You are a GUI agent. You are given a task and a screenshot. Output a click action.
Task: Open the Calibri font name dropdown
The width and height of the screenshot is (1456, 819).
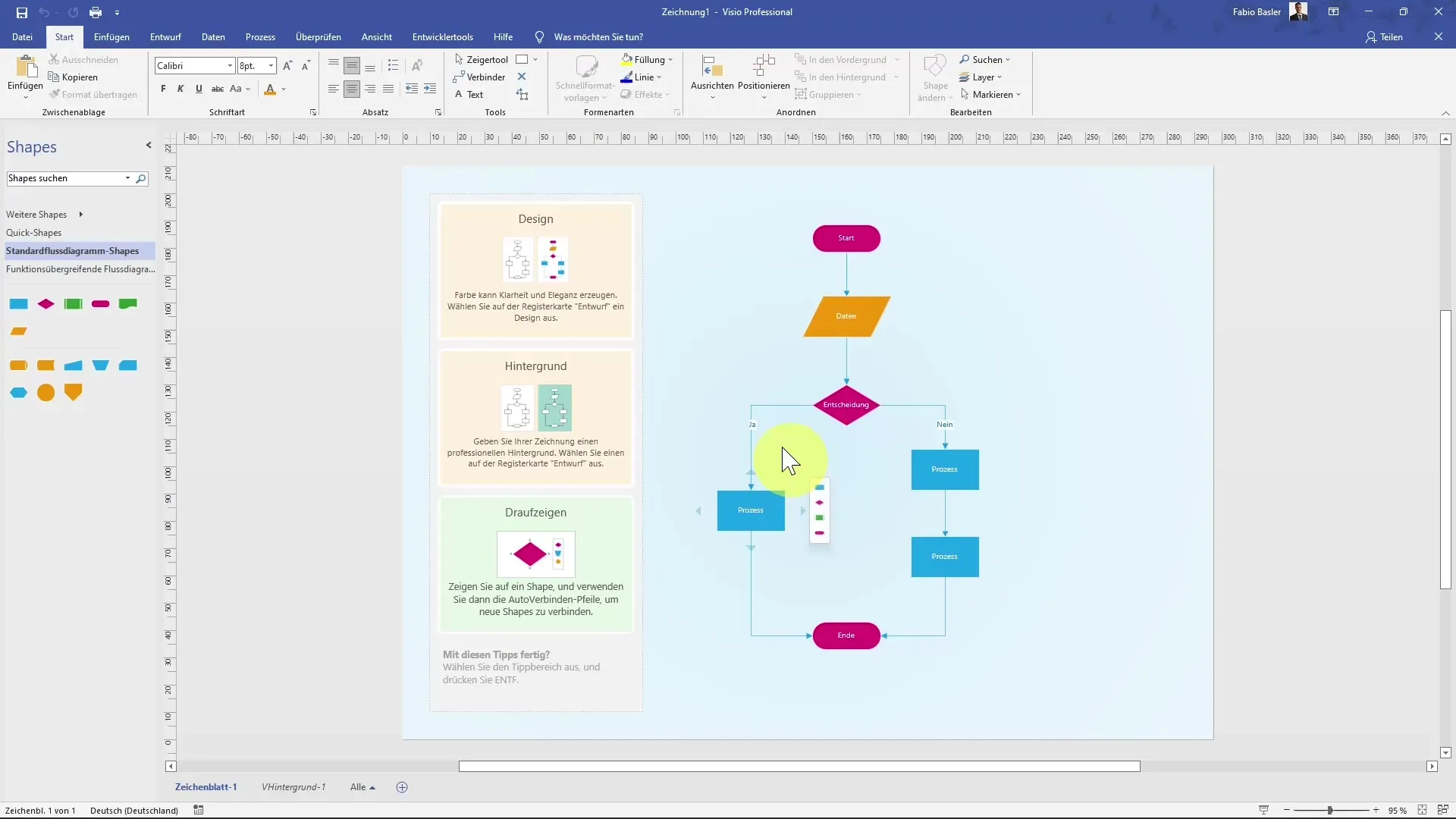click(x=230, y=66)
